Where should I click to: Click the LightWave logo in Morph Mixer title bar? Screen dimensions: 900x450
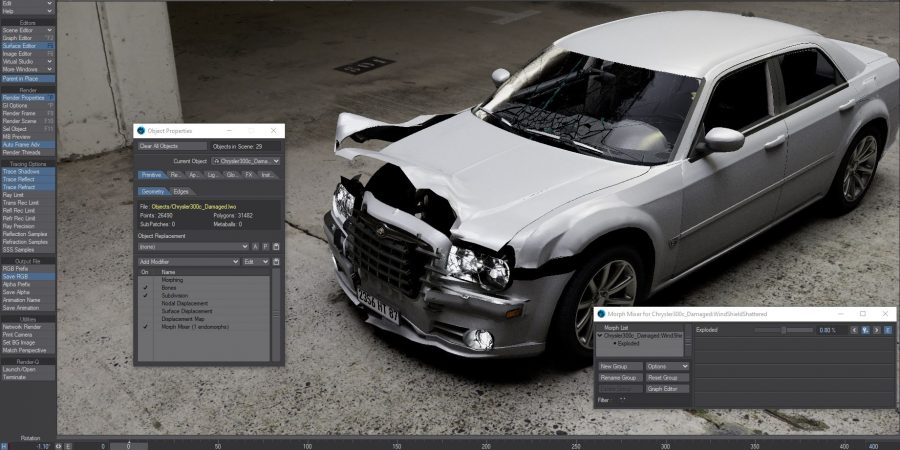click(x=601, y=314)
